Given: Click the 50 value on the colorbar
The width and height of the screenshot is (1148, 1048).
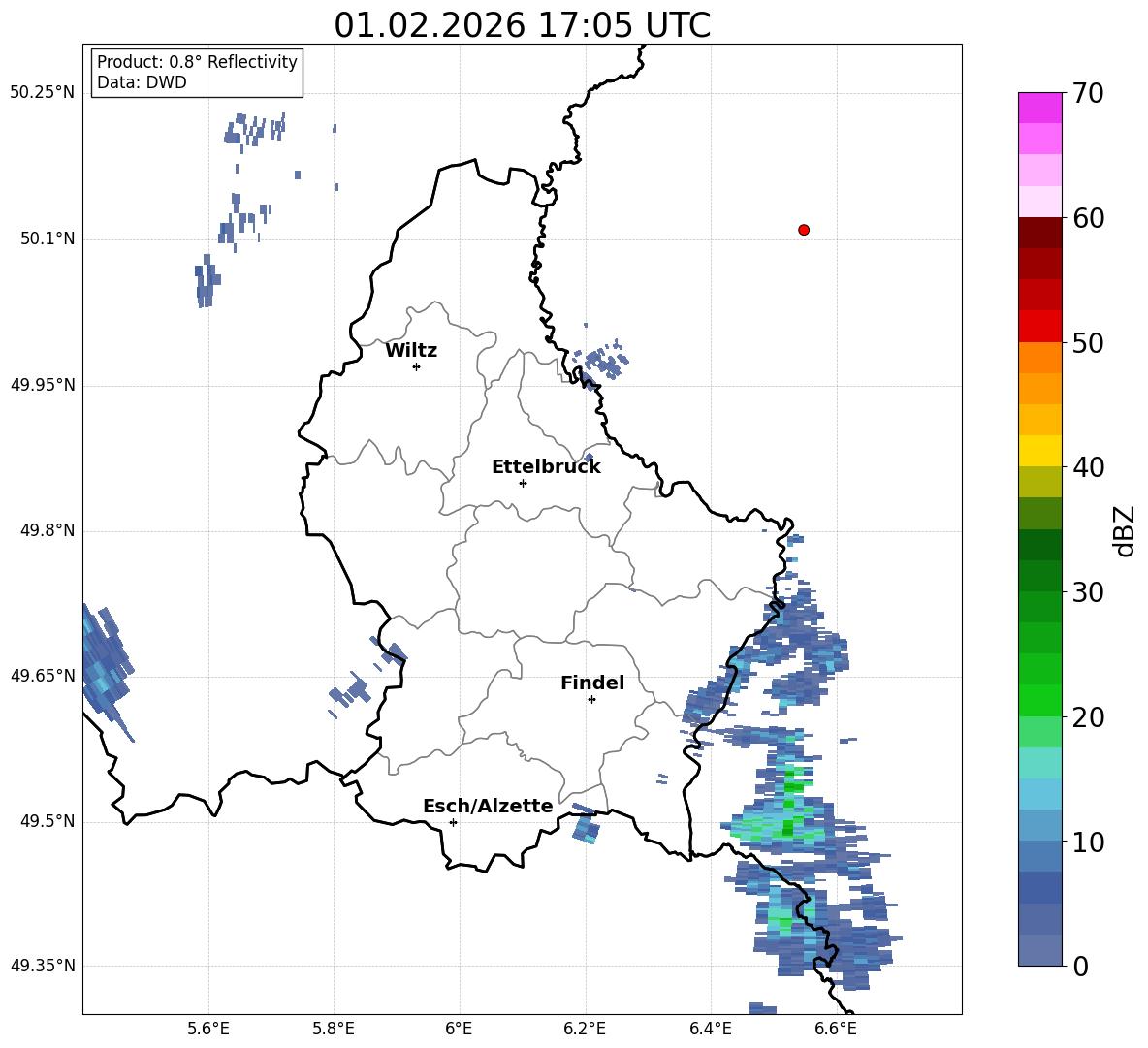Looking at the screenshot, I should (1087, 343).
